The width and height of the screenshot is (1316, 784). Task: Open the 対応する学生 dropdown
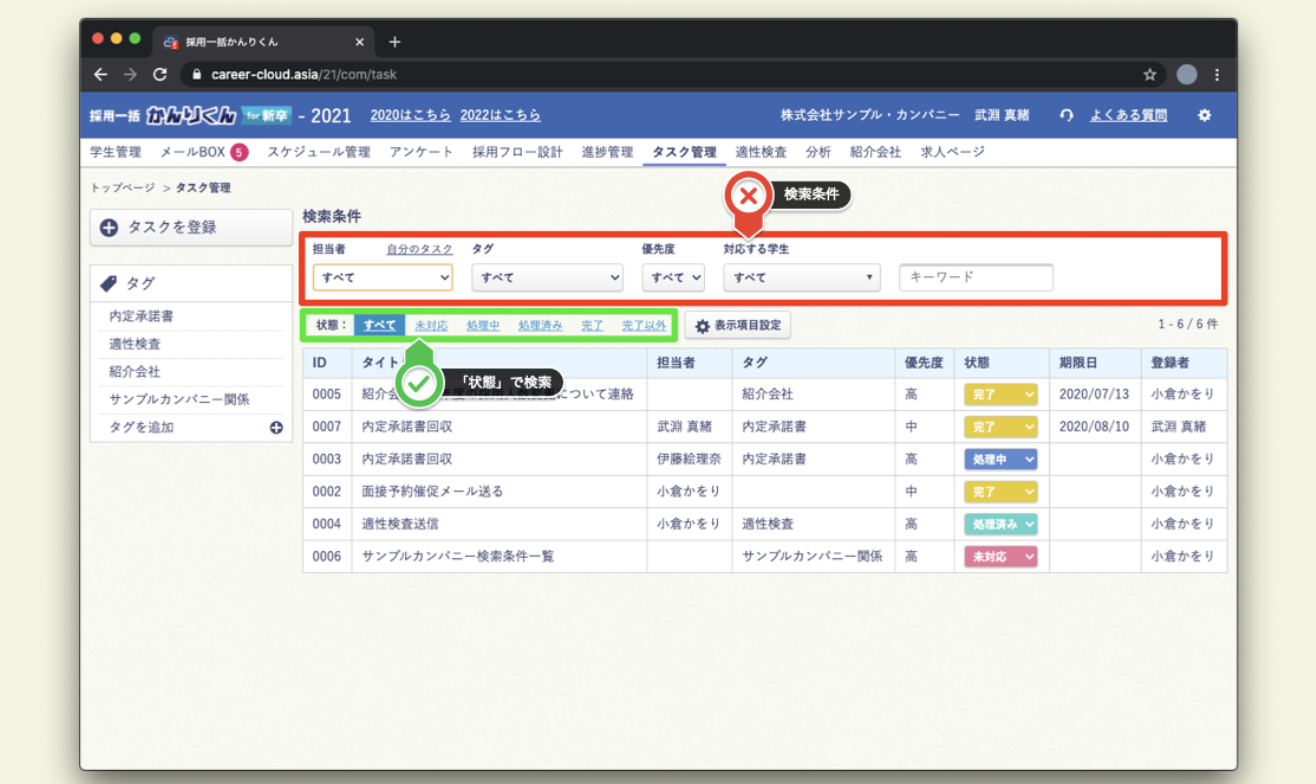click(x=801, y=277)
